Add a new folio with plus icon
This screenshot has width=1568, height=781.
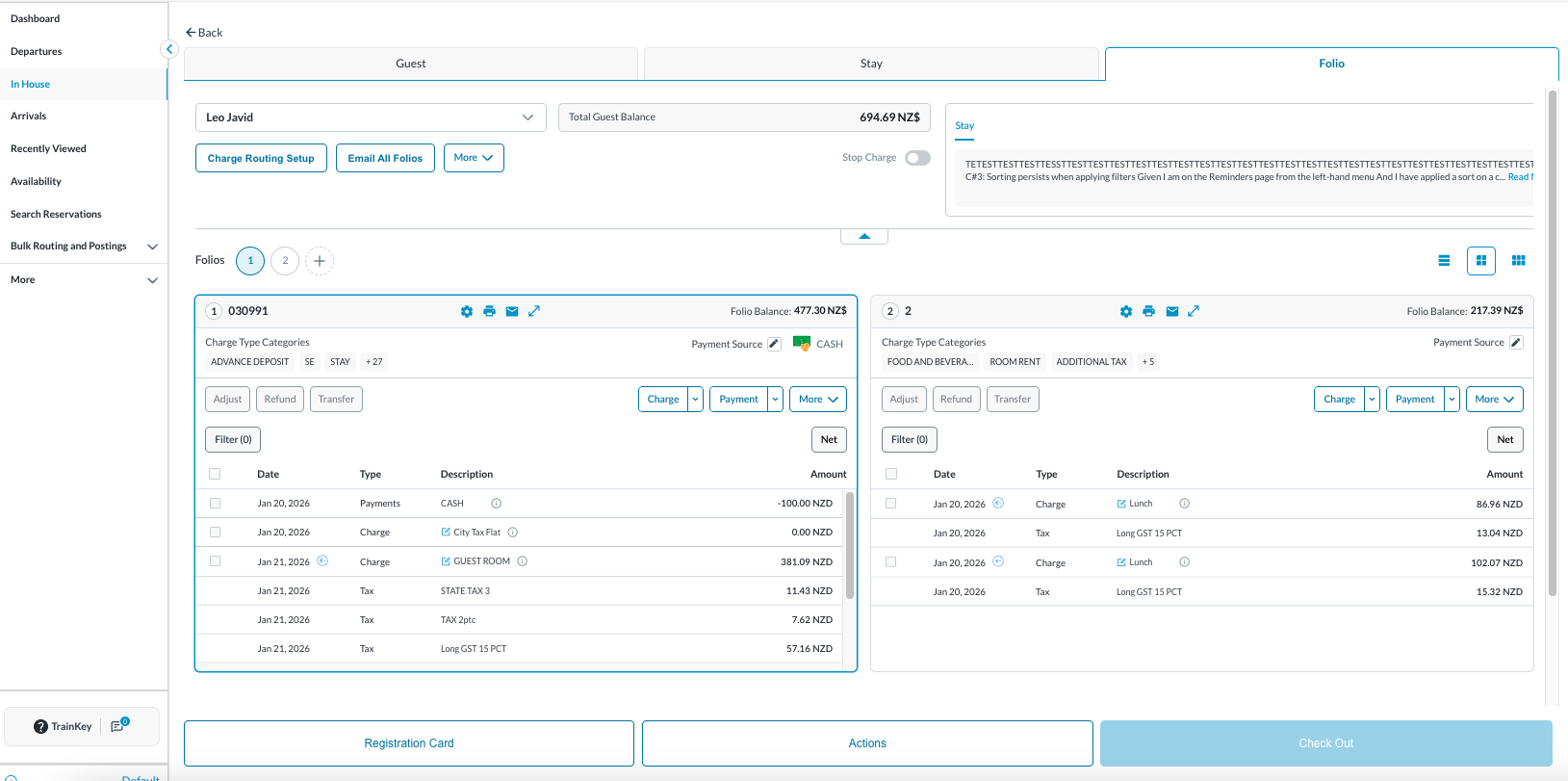[x=320, y=261]
